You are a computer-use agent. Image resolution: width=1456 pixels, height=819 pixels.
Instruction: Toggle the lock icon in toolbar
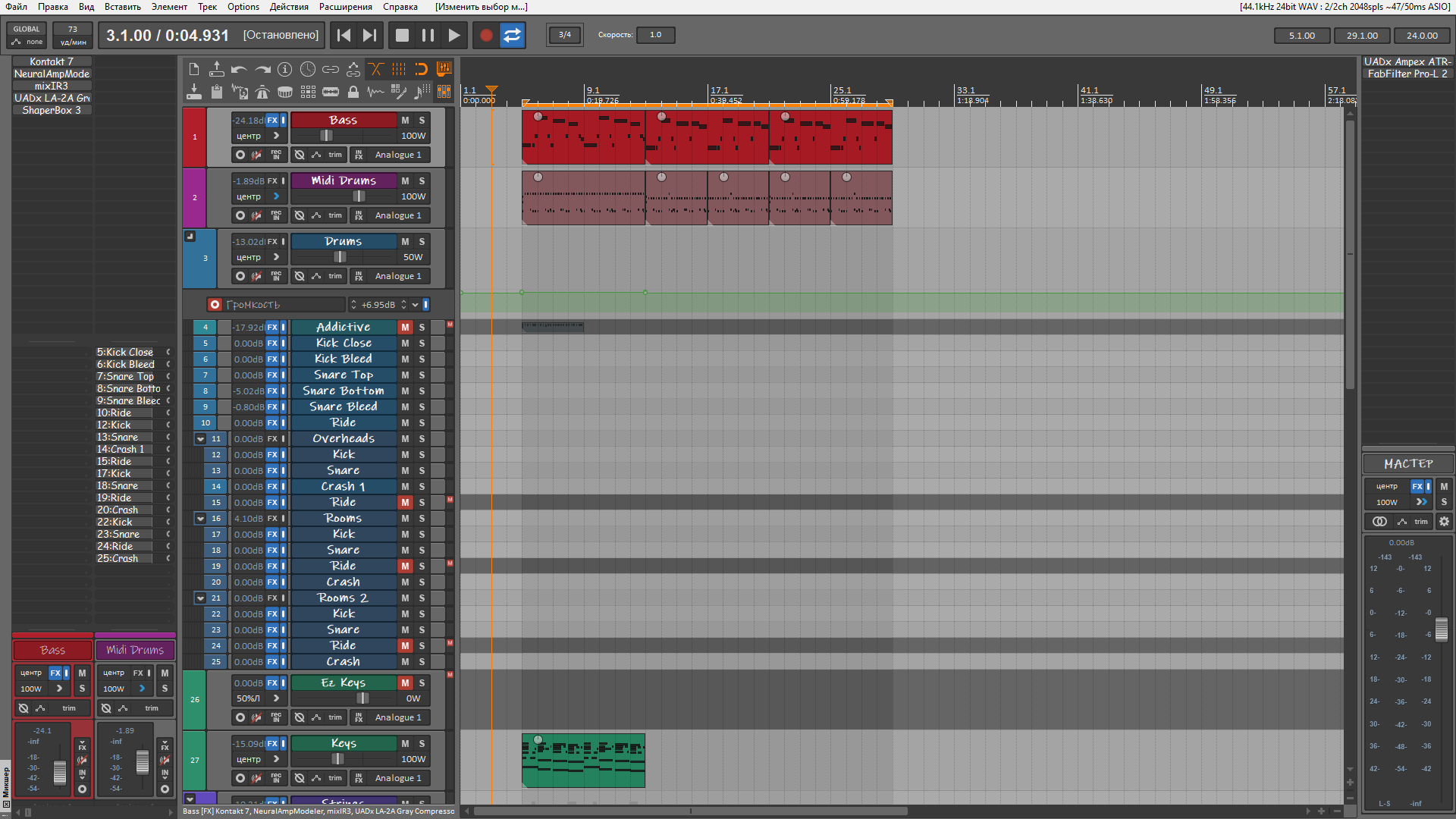coord(353,93)
